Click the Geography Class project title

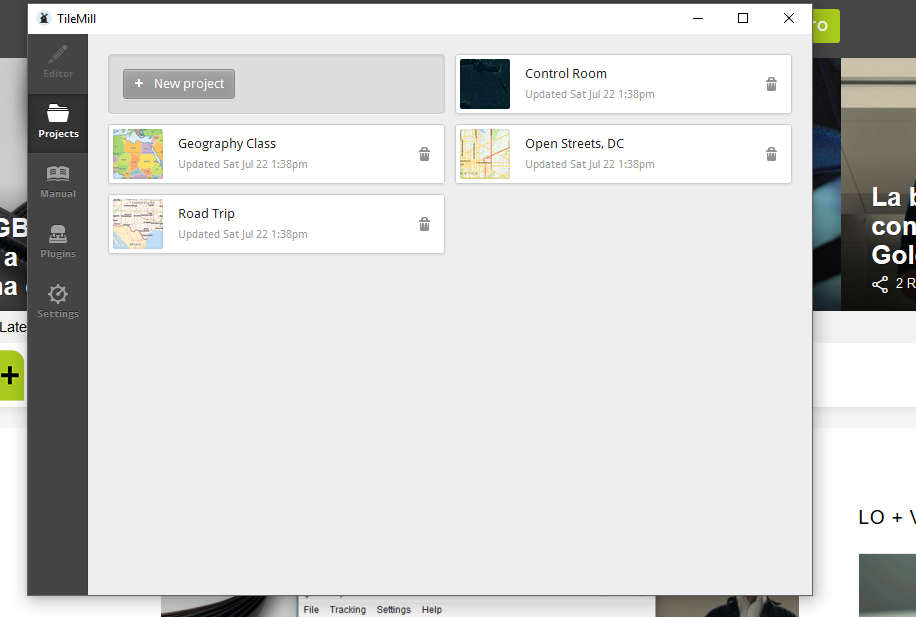click(x=227, y=144)
